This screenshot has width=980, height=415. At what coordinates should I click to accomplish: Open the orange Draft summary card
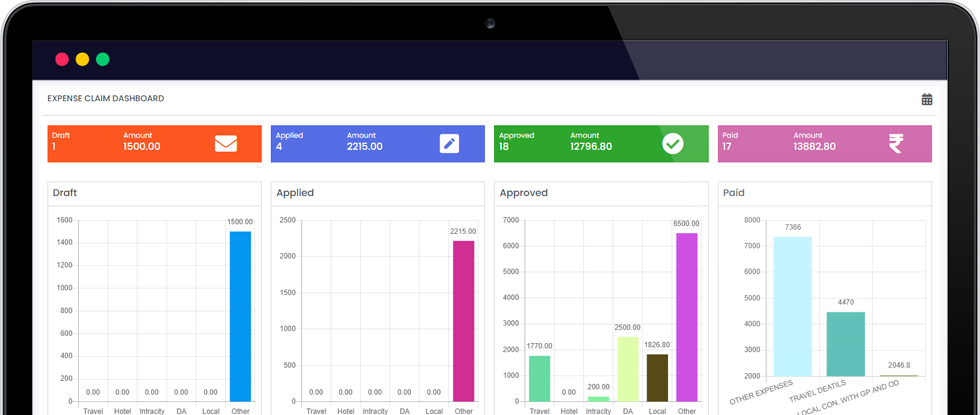[130, 144]
